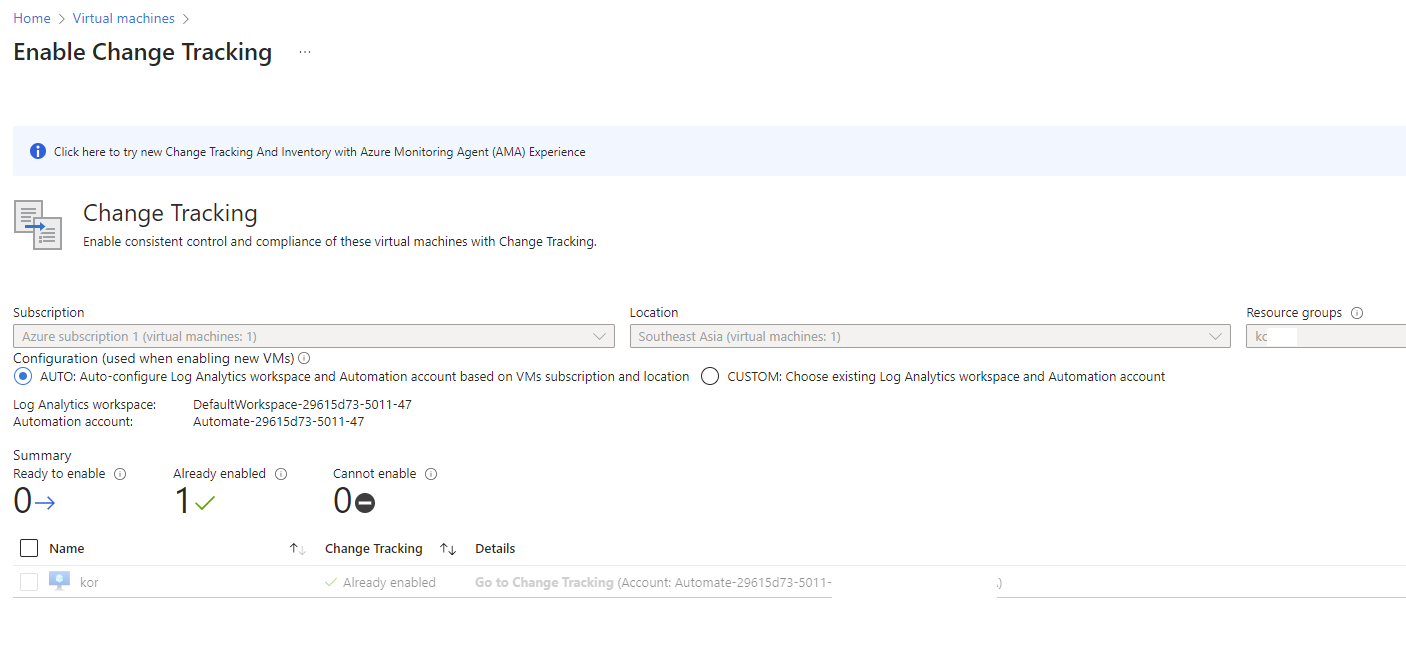
Task: Click the sort arrows beside Name column
Action: pos(296,548)
